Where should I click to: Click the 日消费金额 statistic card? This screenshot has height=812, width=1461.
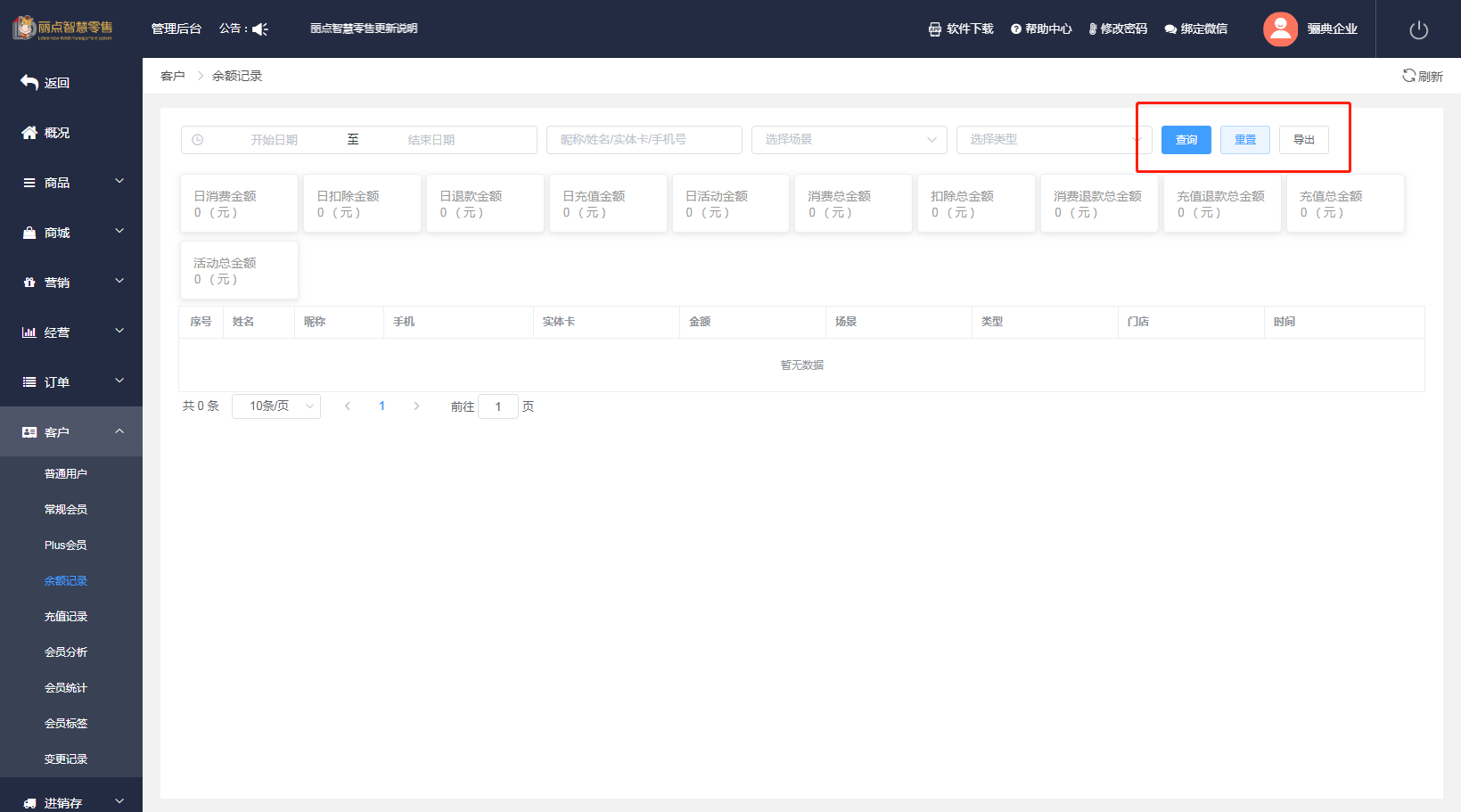pyautogui.click(x=239, y=203)
